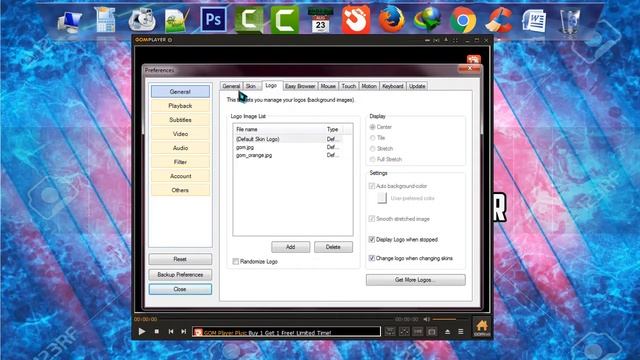Click the Get More Logos button
Screen dimensions: 640x360
point(416,280)
